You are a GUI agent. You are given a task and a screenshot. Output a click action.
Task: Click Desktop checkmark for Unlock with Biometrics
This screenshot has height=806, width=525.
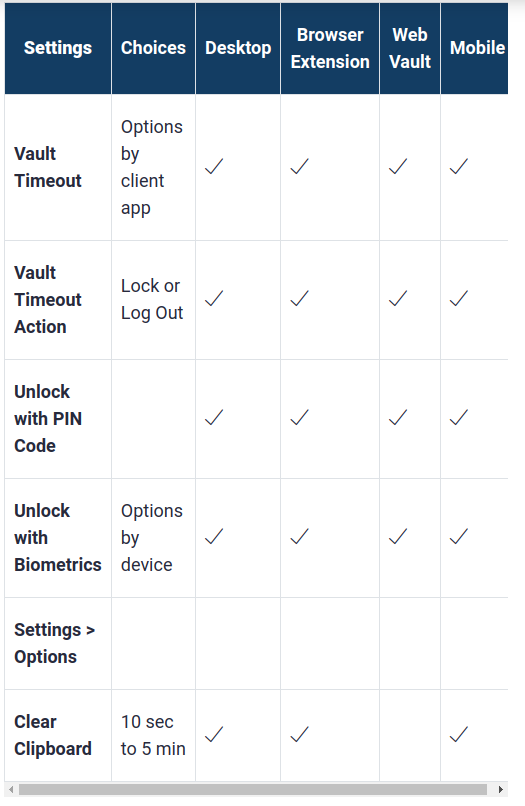(x=214, y=537)
